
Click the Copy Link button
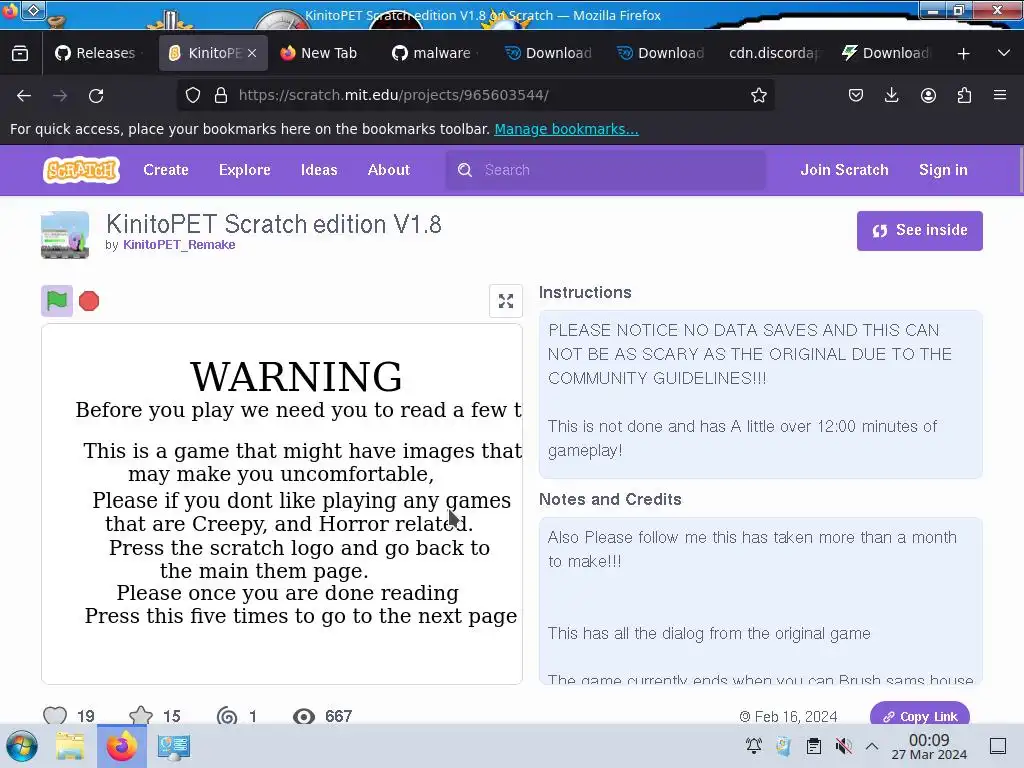pos(920,714)
